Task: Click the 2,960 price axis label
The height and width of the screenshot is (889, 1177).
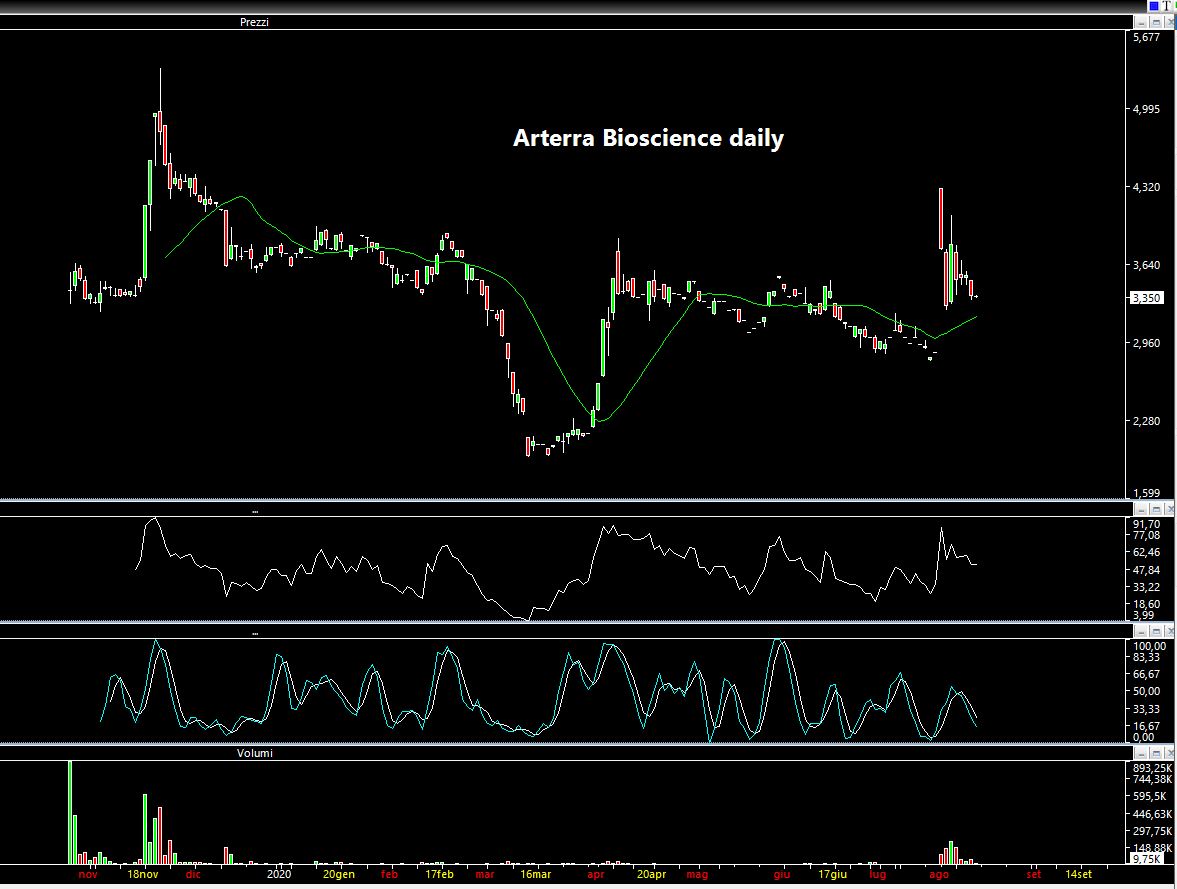Action: point(1146,343)
